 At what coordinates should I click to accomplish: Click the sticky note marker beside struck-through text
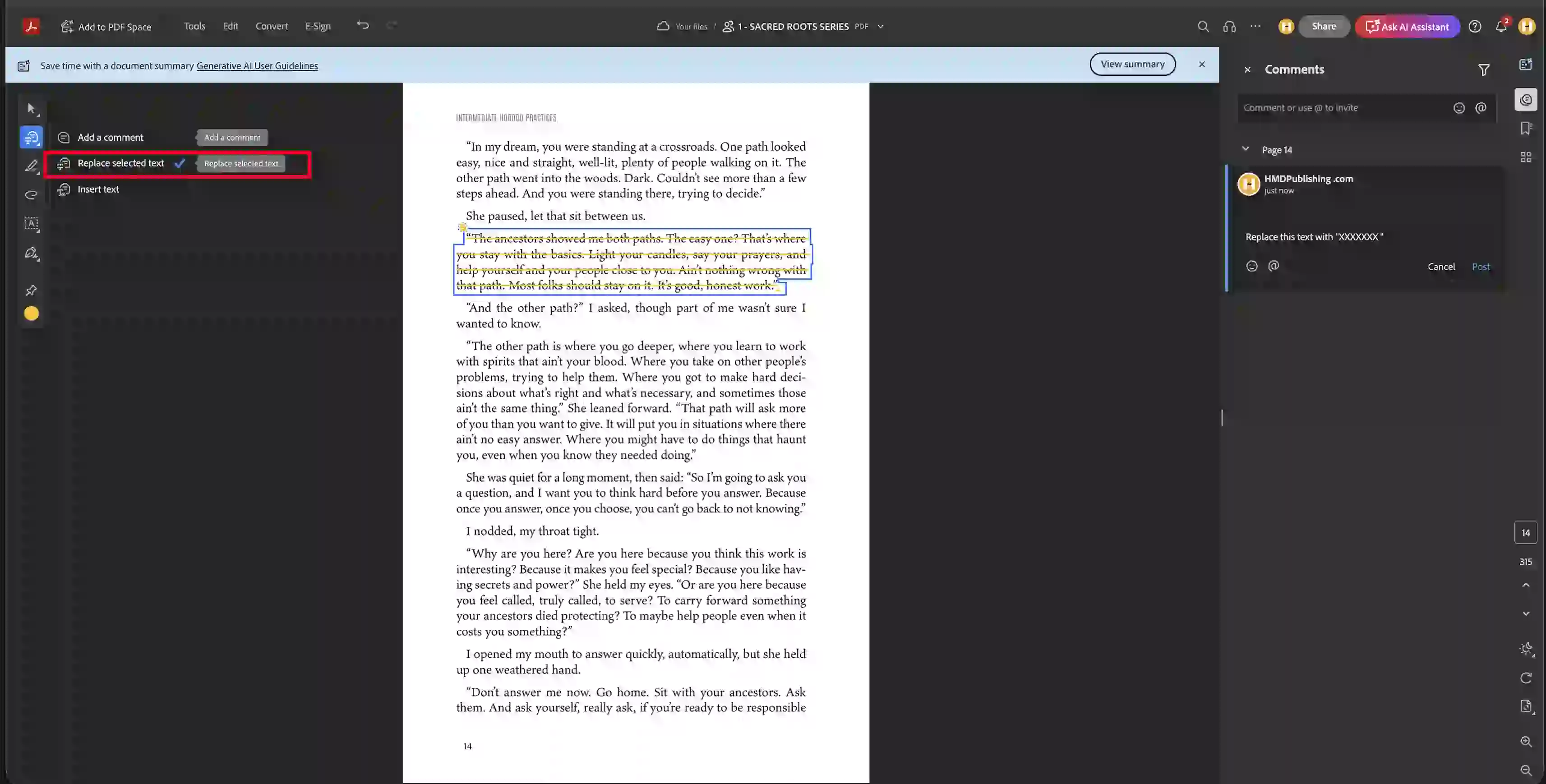[x=462, y=227]
